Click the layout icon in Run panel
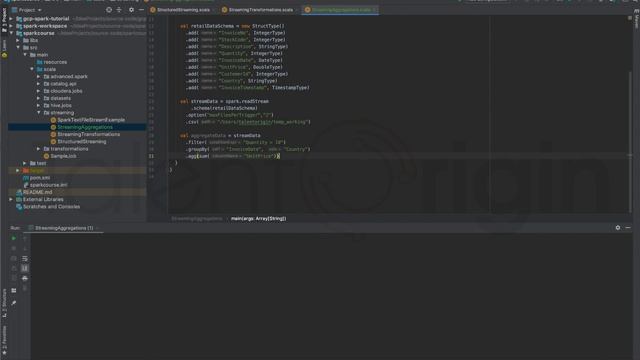This screenshot has width=640, height=360. 13,290
